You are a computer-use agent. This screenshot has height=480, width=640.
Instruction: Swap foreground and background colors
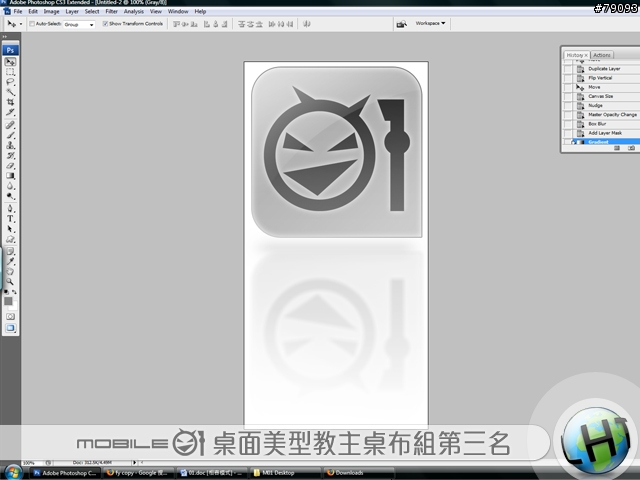point(14,292)
